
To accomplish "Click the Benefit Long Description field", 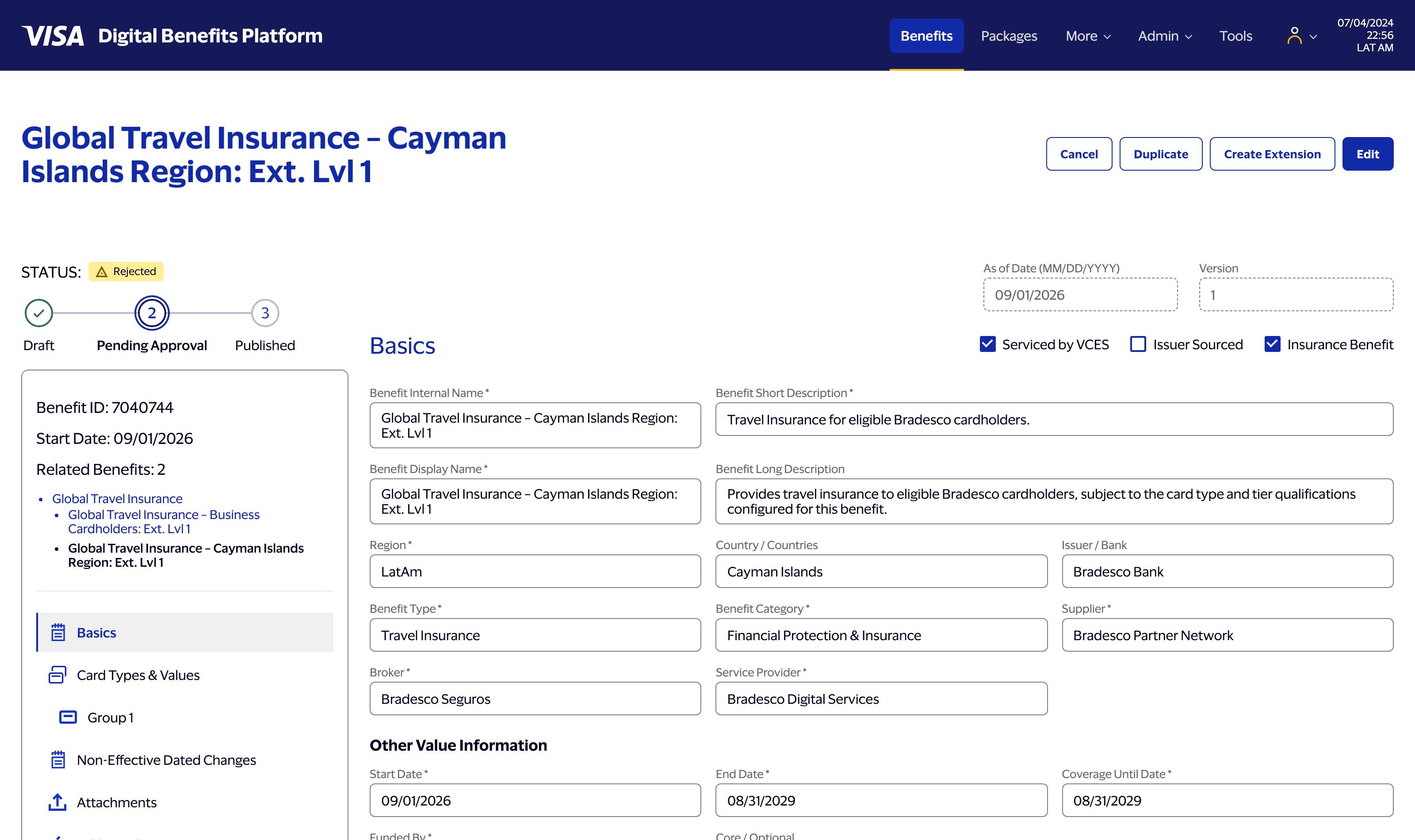I will tap(1054, 501).
